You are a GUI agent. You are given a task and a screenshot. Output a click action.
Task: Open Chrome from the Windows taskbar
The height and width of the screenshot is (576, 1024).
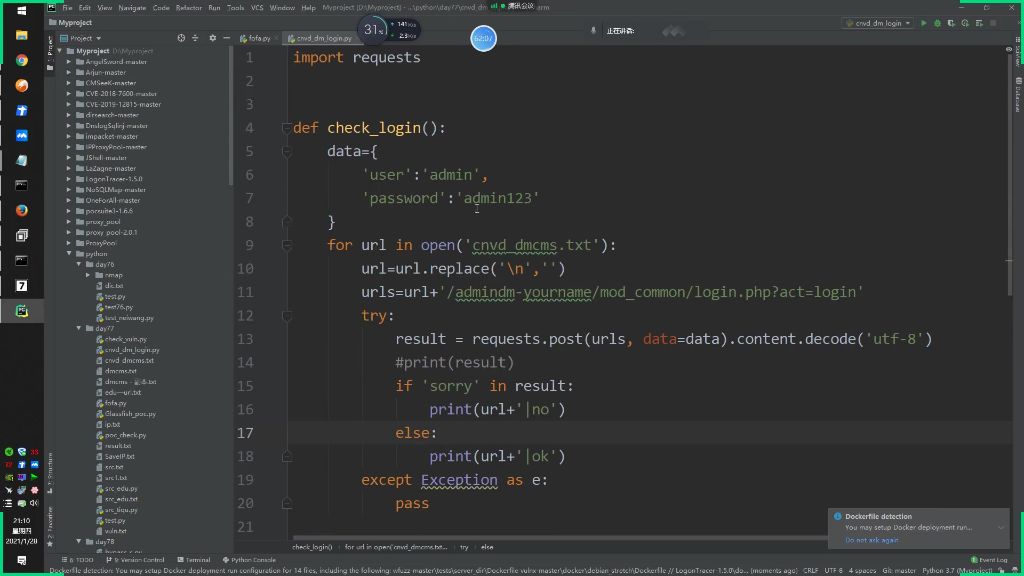(x=22, y=60)
